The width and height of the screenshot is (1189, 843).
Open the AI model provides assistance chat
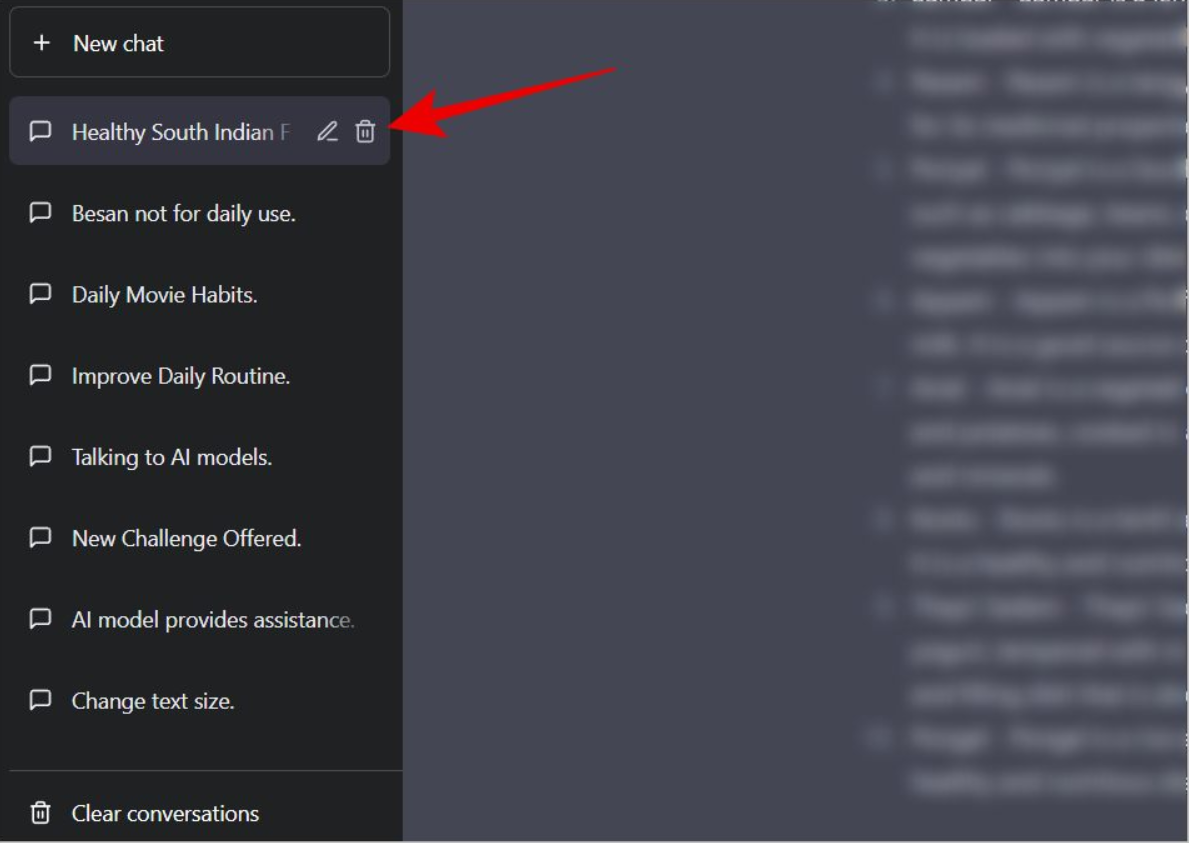coord(212,620)
